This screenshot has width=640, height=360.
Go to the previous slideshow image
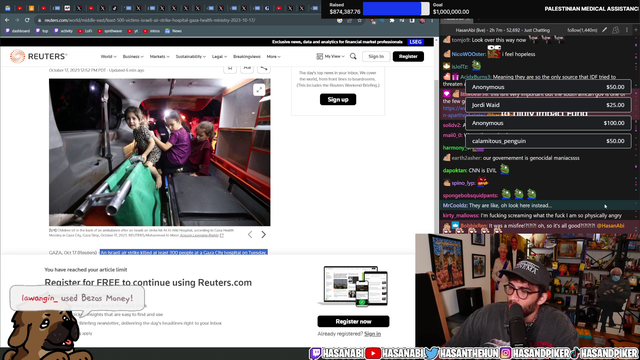click(250, 234)
